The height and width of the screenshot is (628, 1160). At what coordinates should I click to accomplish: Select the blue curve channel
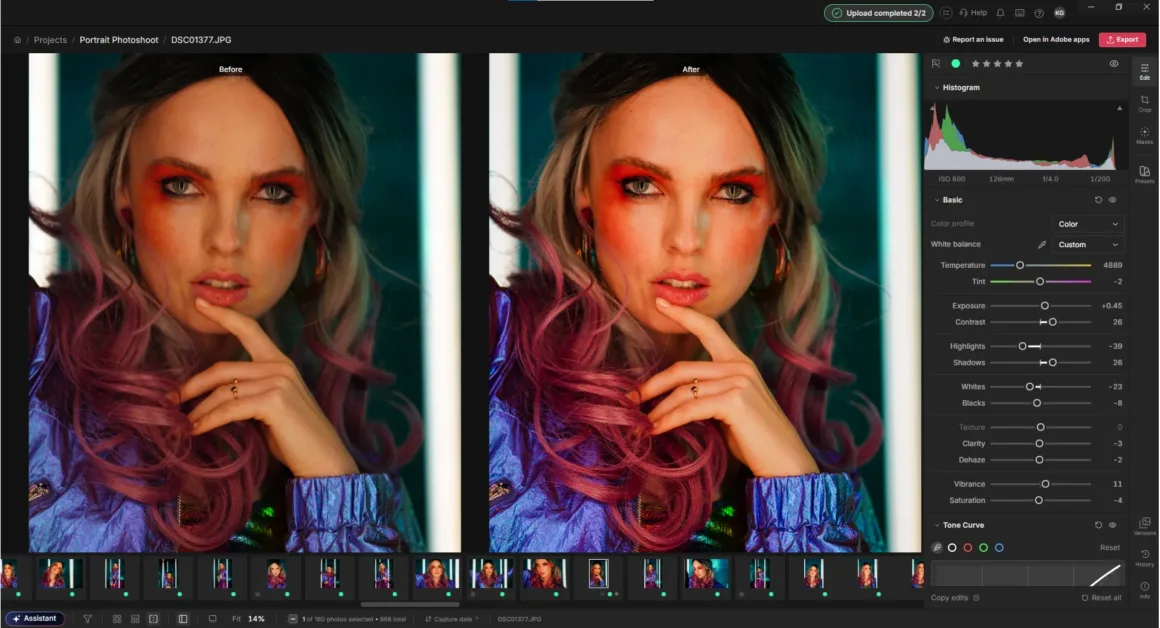pos(999,547)
